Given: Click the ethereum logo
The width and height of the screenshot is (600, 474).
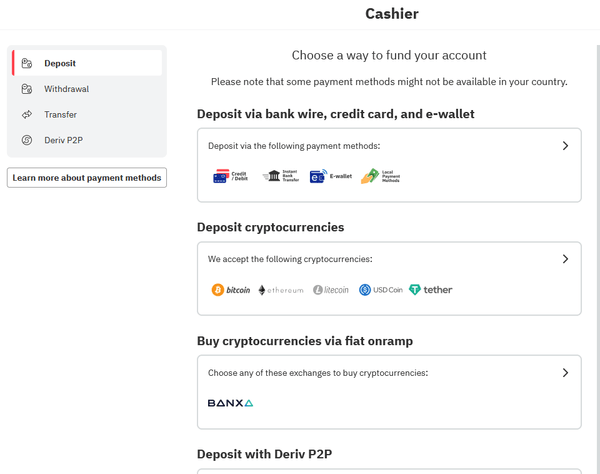Looking at the screenshot, I should coord(281,290).
